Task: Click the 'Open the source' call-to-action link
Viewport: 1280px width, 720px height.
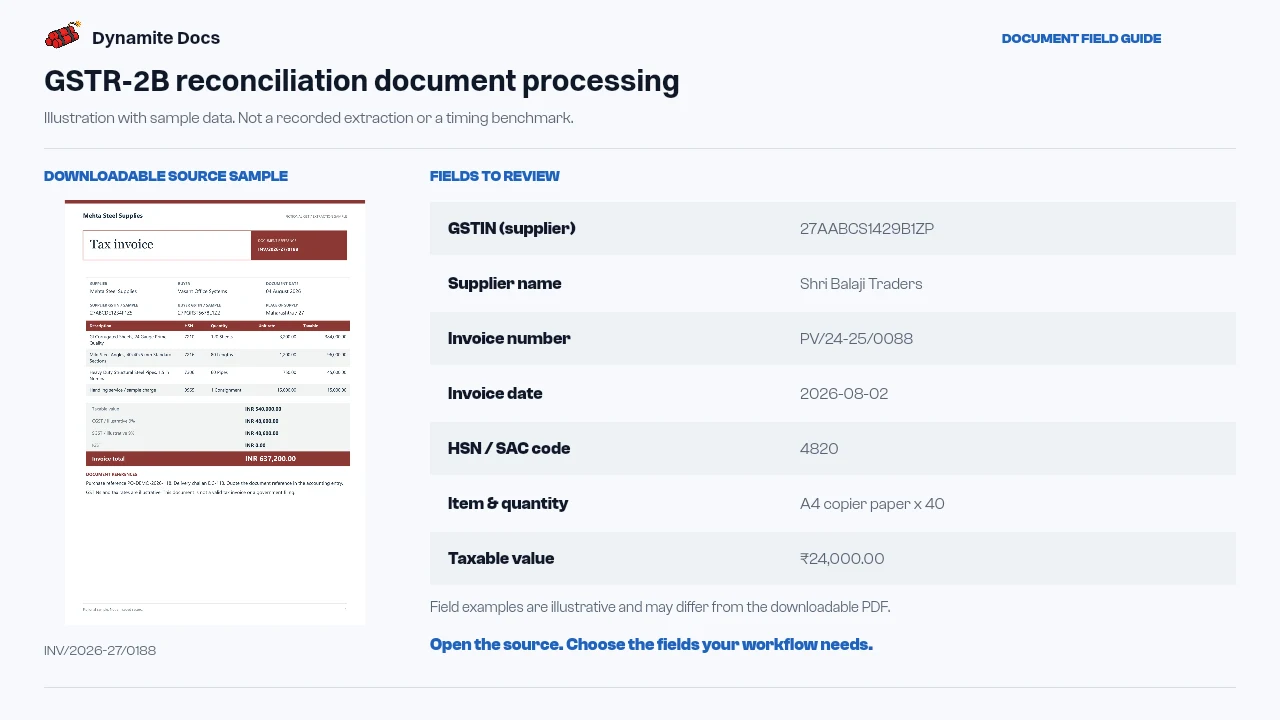Action: point(651,645)
